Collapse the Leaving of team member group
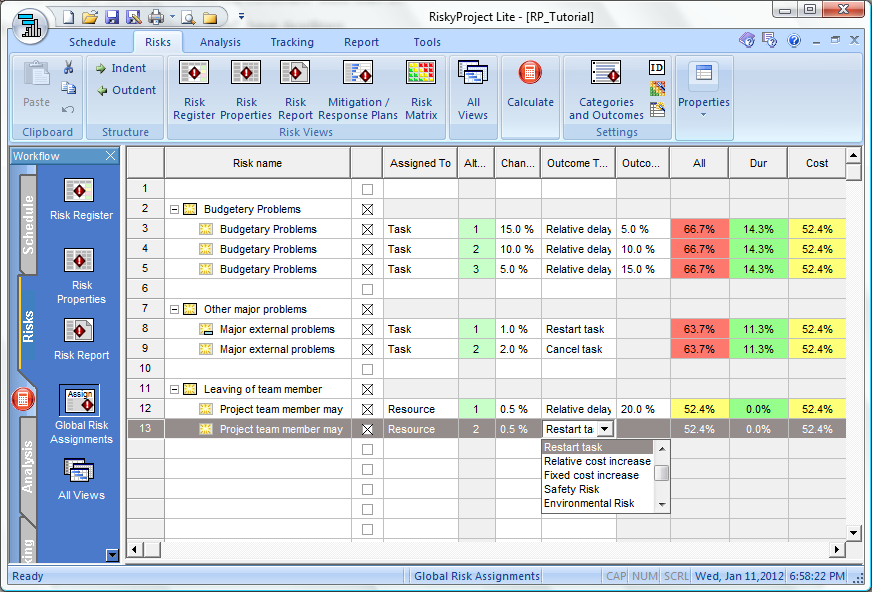This screenshot has width=872, height=592. coord(174,390)
